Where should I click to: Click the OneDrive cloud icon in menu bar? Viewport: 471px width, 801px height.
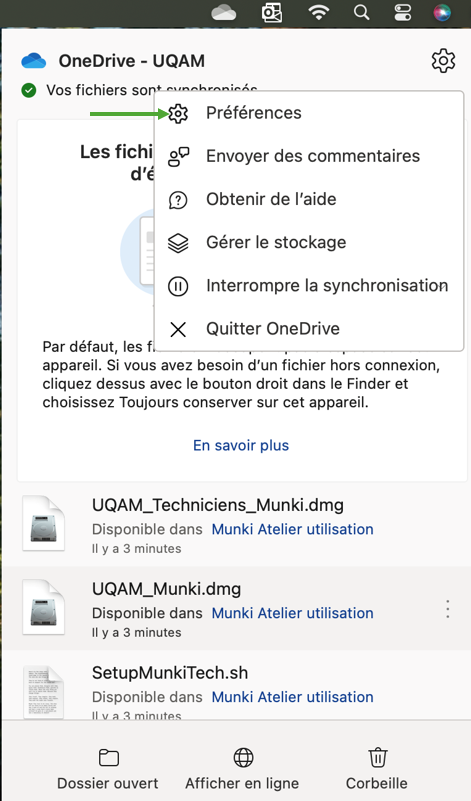(x=224, y=12)
